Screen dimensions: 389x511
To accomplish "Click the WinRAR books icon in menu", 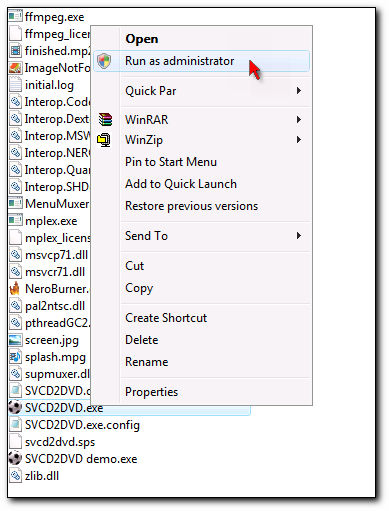I will 105,120.
